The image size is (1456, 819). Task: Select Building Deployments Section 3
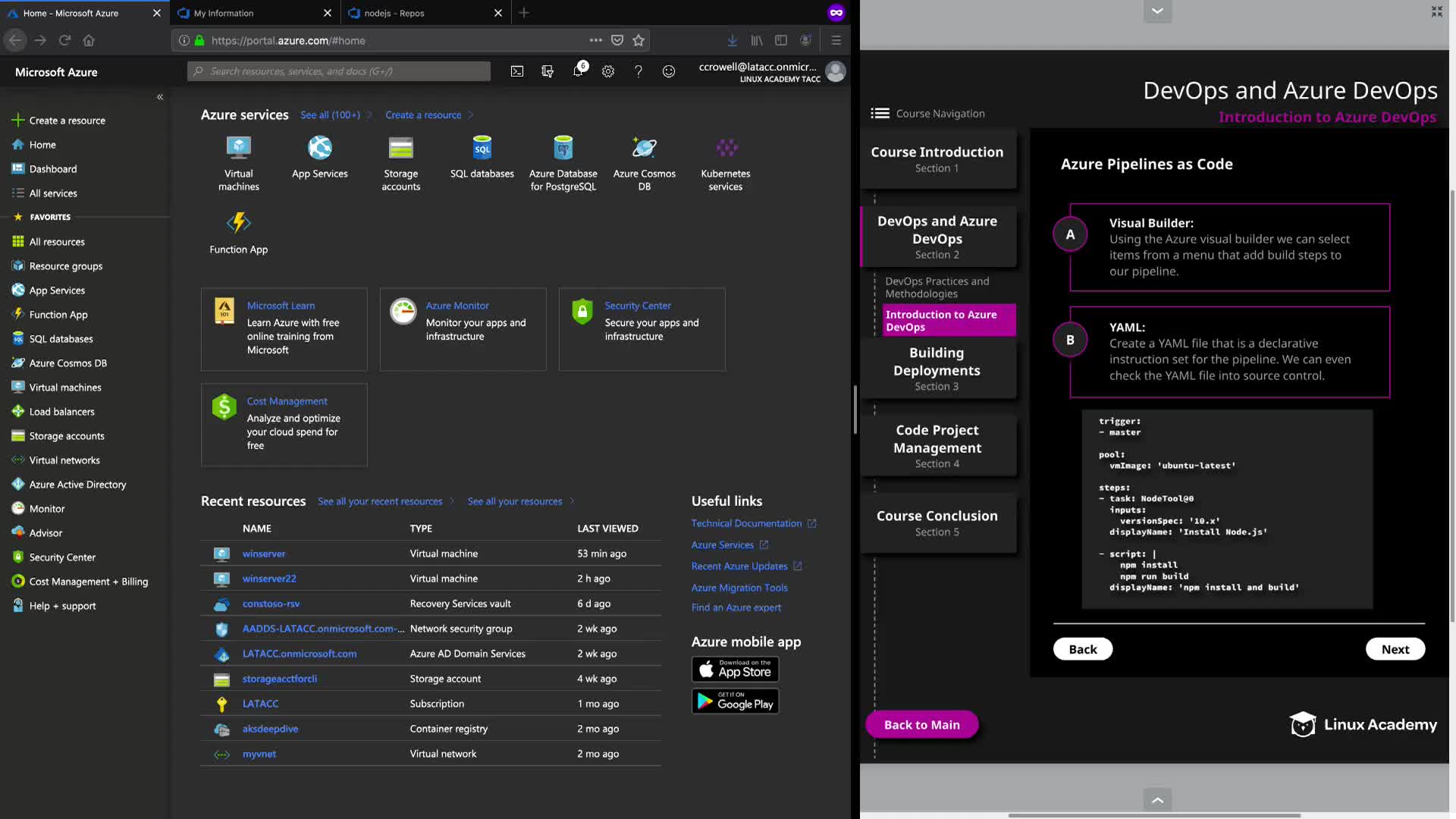[937, 369]
